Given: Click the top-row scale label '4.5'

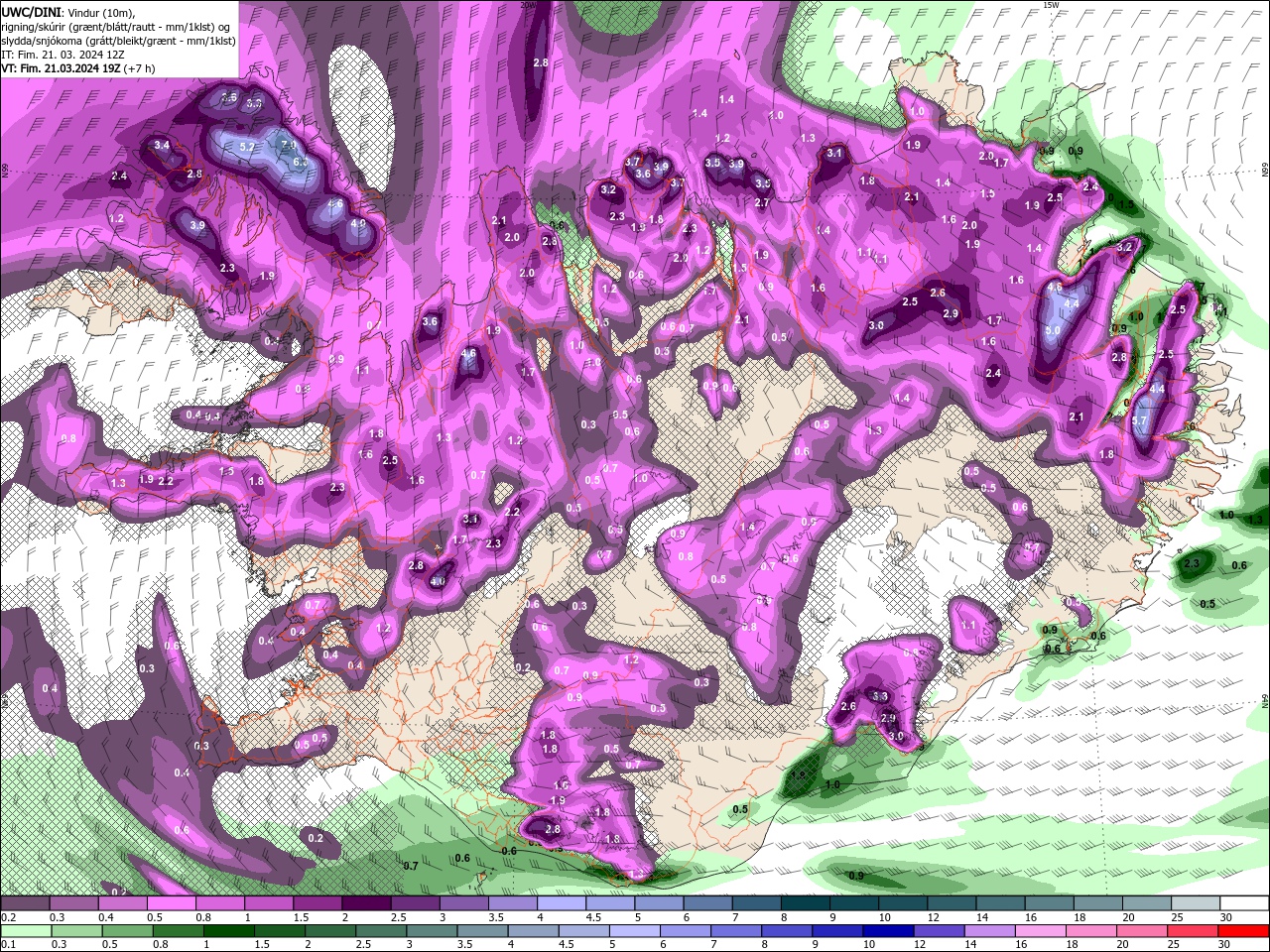Looking at the screenshot, I should pyautogui.click(x=593, y=917).
